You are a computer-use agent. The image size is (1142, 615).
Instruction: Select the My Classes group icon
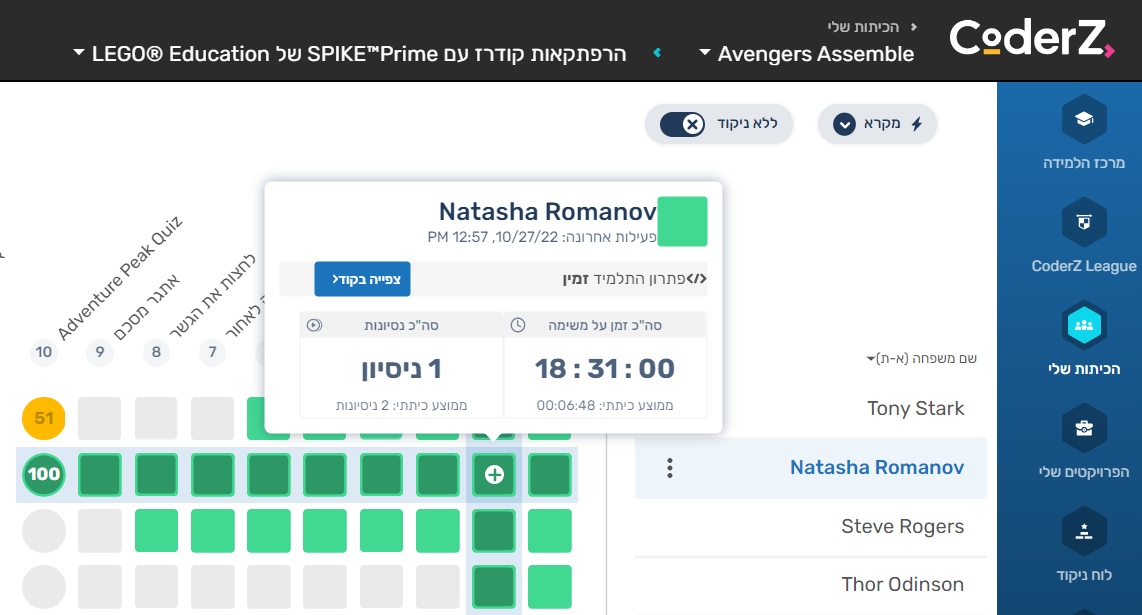1083,325
